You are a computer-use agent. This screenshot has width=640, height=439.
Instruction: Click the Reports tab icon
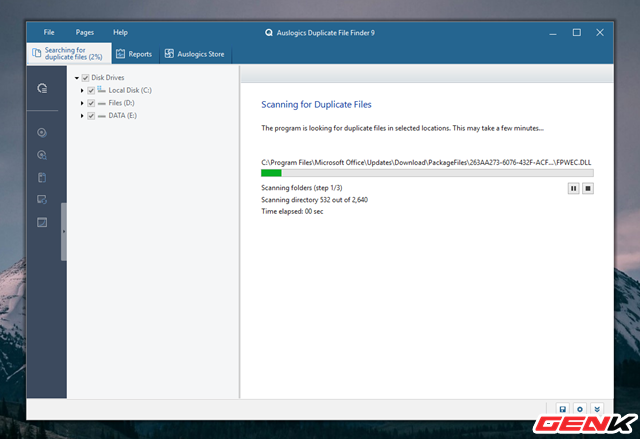click(120, 53)
